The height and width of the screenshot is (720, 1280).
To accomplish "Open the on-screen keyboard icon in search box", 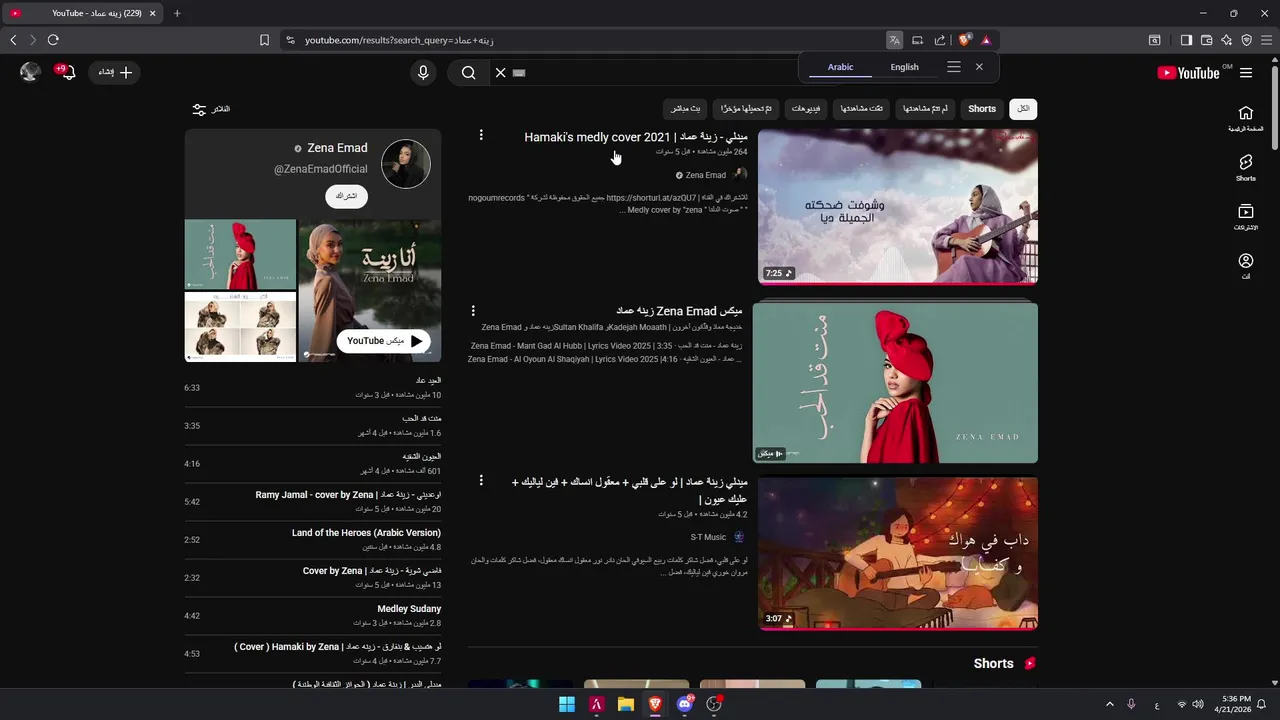I will point(519,73).
